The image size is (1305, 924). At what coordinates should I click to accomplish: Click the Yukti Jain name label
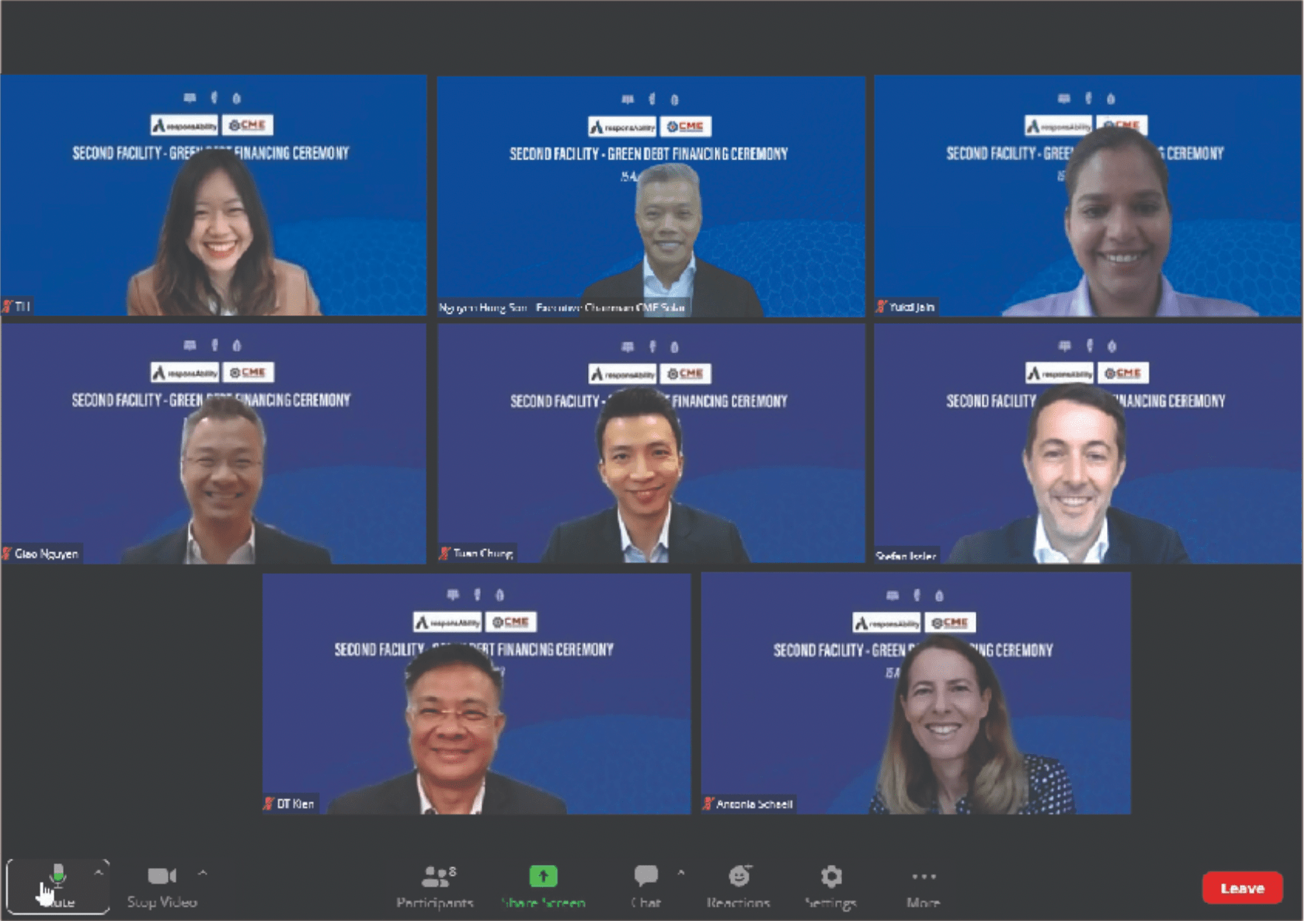tap(911, 307)
